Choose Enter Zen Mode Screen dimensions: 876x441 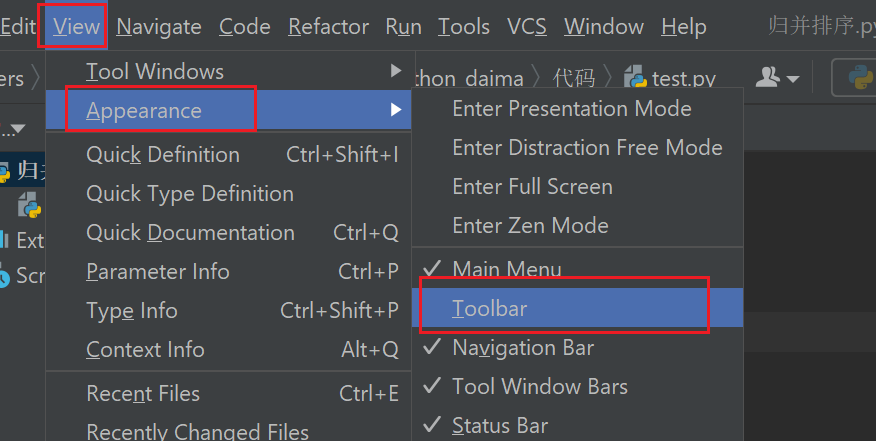tap(578, 225)
